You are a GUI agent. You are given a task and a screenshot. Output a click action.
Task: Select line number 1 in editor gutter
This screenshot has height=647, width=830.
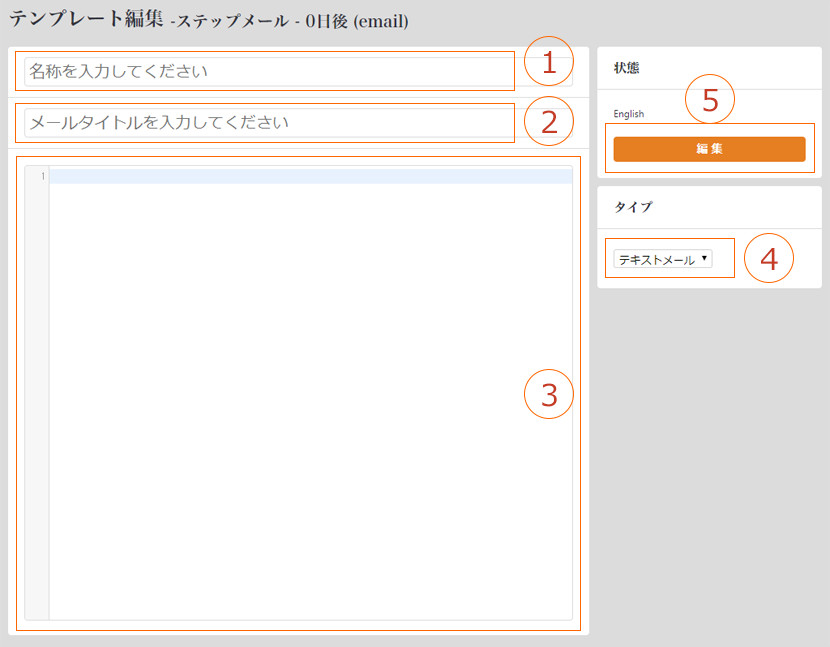coord(42,177)
